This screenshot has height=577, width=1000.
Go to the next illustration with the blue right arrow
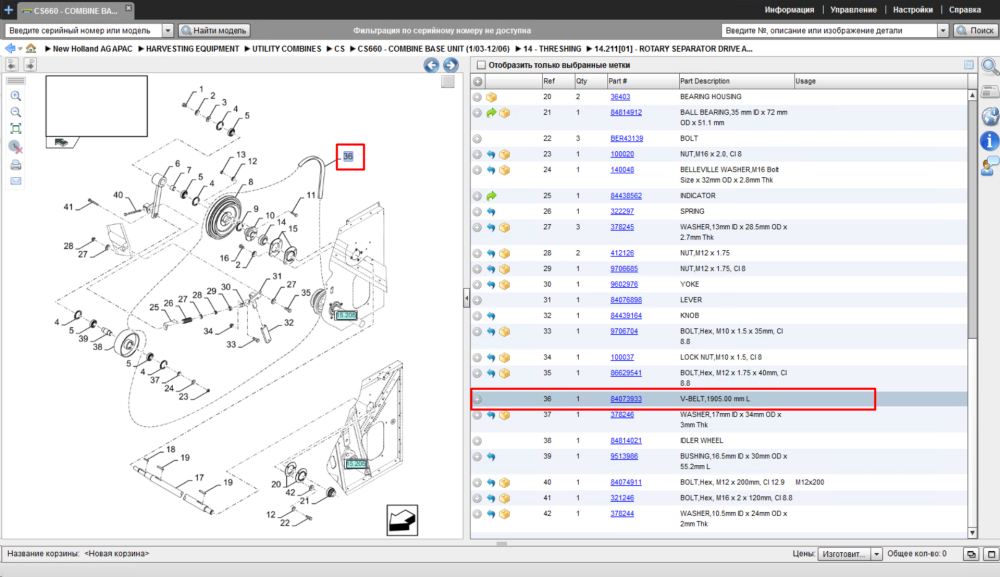(451, 65)
